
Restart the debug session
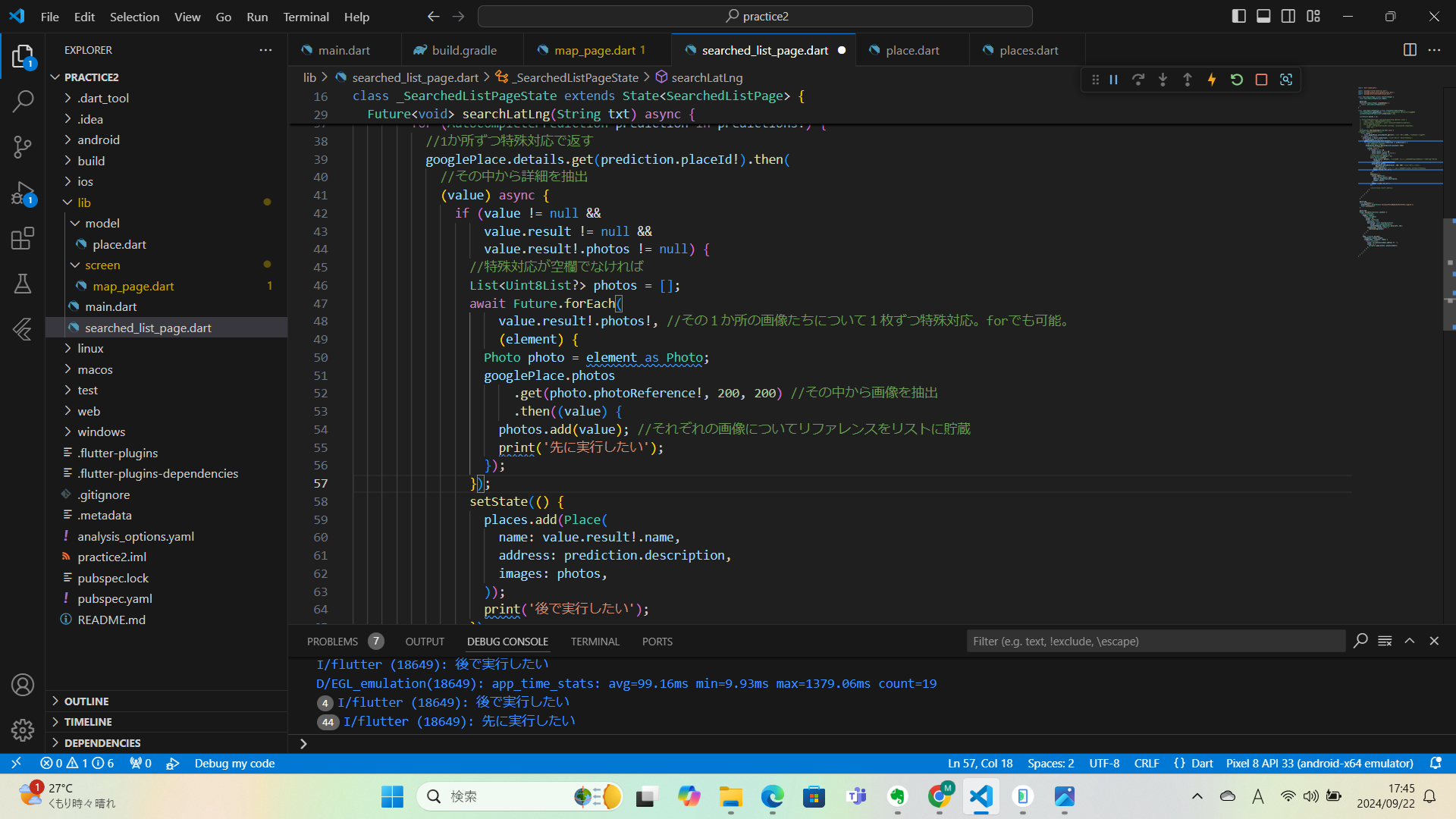tap(1237, 80)
